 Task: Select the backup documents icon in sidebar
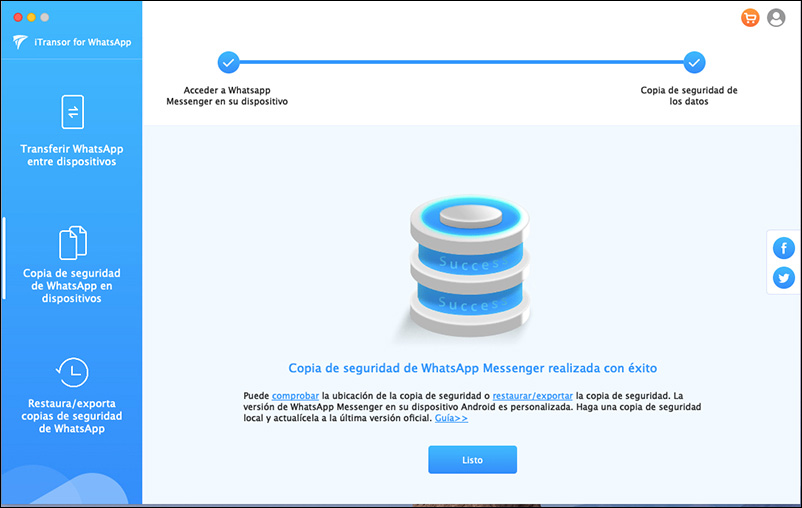click(73, 242)
